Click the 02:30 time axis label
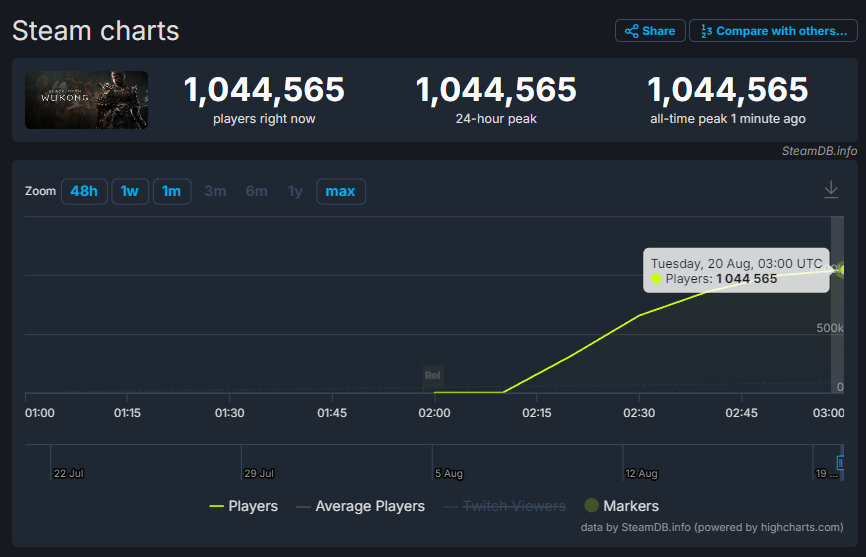 pos(639,413)
